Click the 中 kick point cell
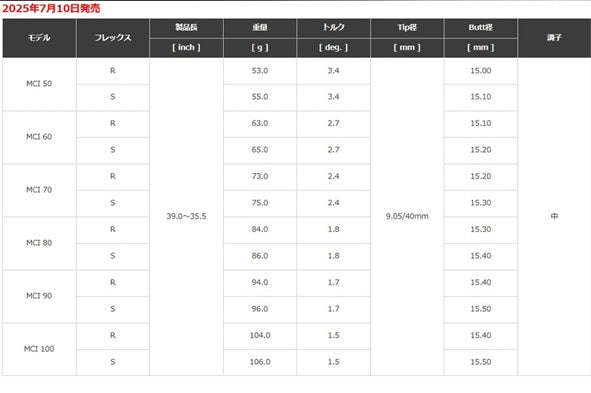 (x=554, y=217)
